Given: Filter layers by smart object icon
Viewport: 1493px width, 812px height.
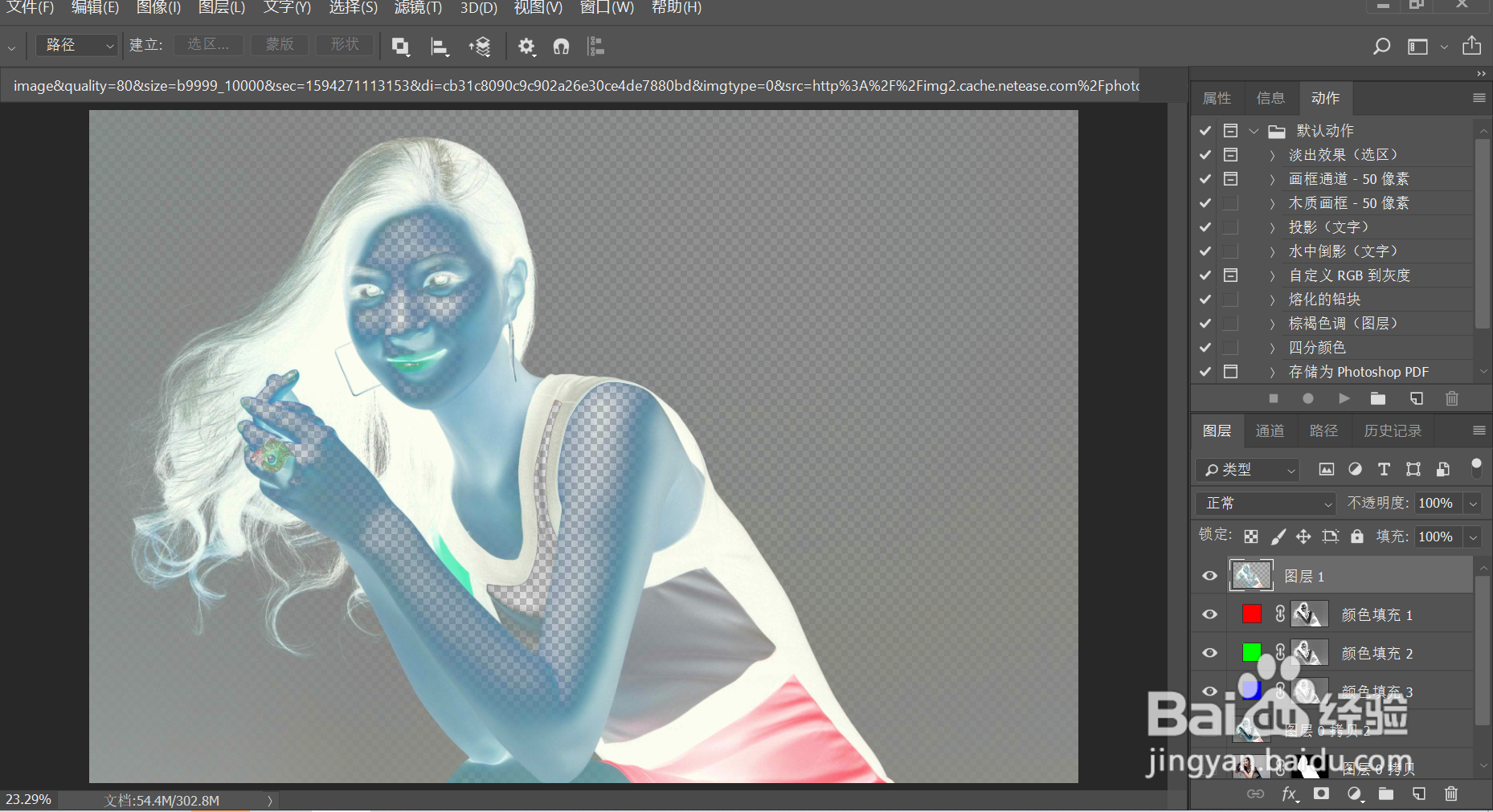Looking at the screenshot, I should point(1443,469).
